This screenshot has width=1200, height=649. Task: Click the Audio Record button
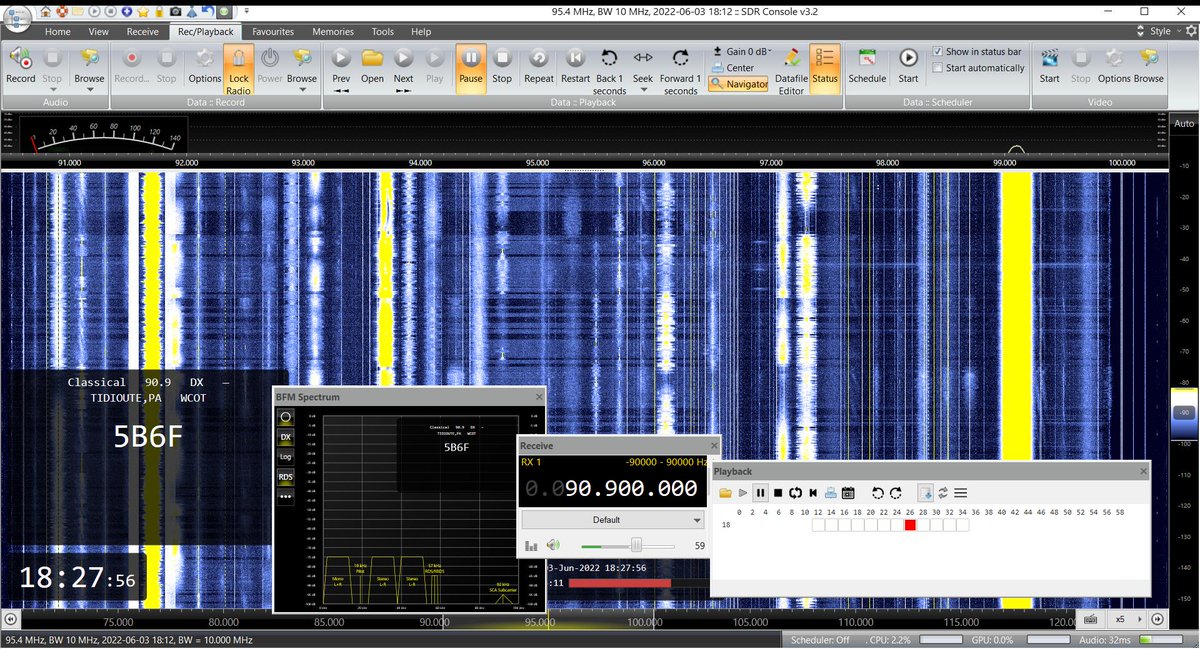click(x=20, y=67)
